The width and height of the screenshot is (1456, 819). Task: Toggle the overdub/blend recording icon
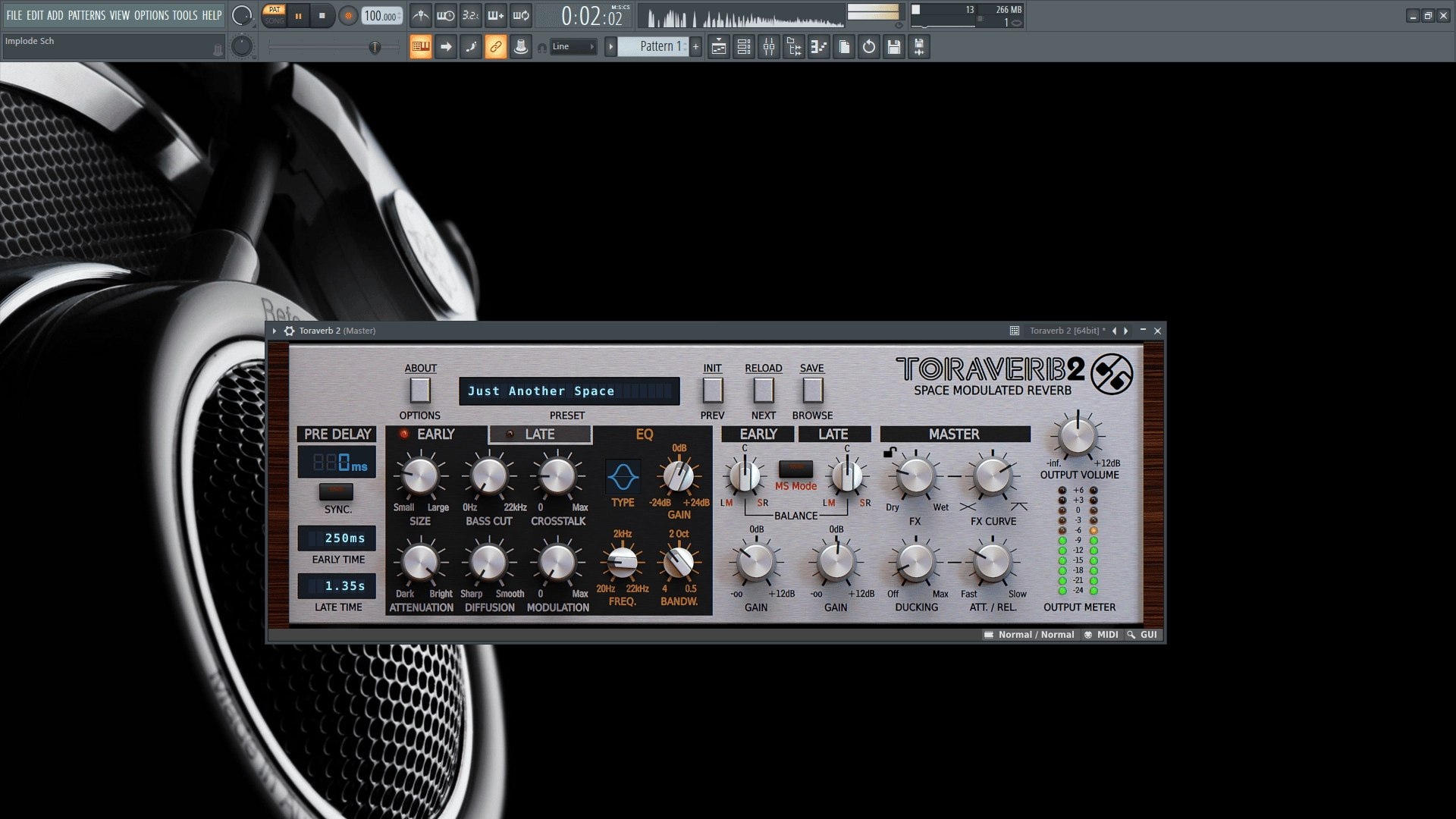tap(496, 15)
